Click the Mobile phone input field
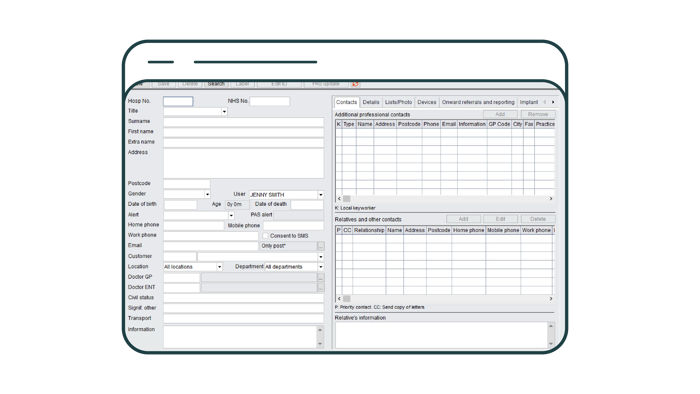Screen dimensions: 700x394 point(293,226)
